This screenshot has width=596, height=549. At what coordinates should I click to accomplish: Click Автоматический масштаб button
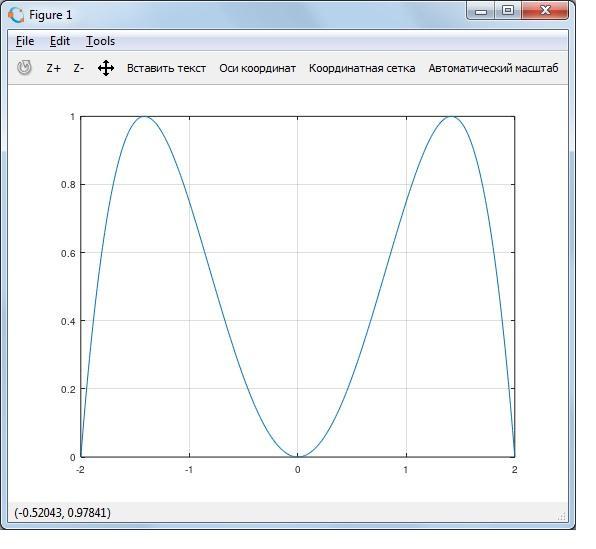pos(493,68)
